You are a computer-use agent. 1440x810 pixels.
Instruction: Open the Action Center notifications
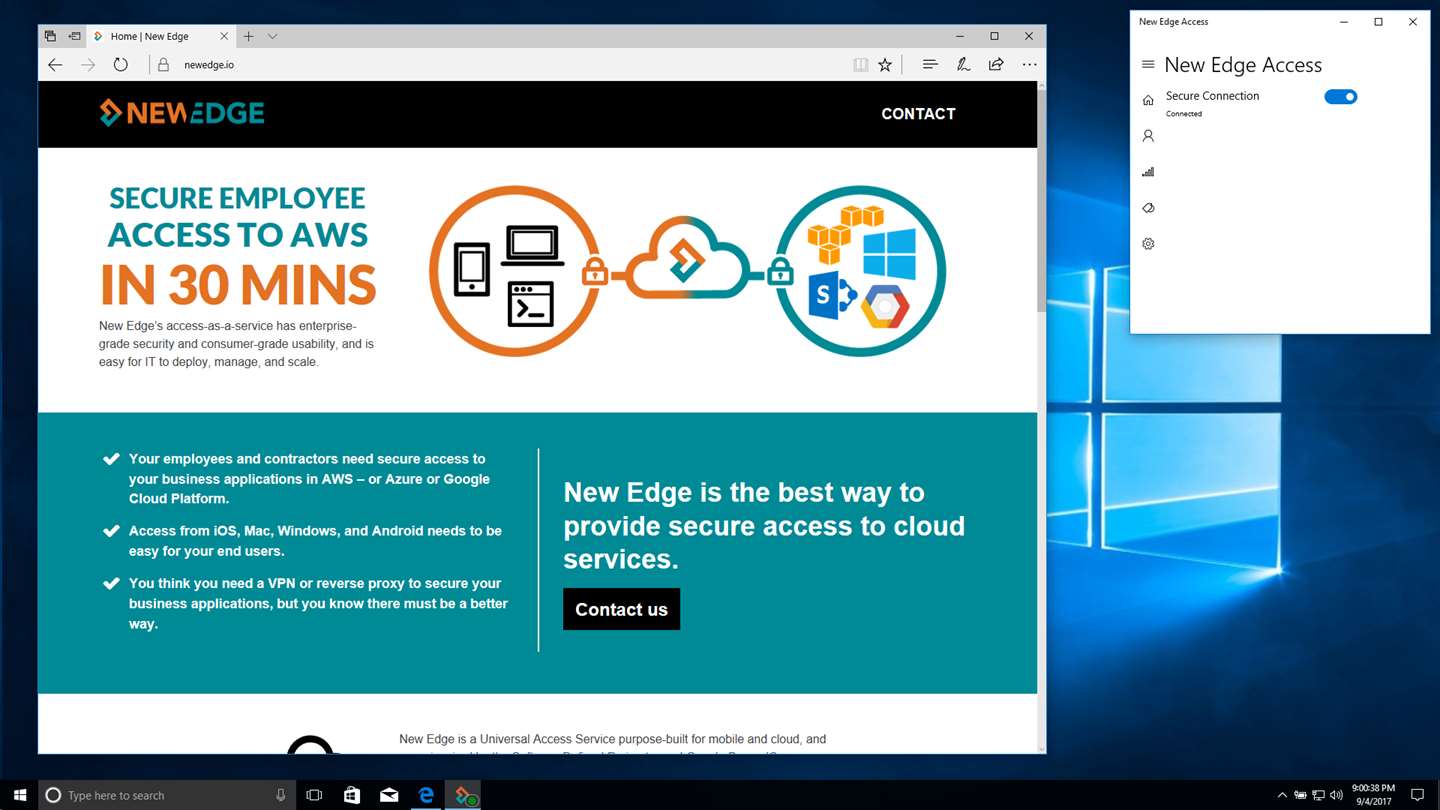coord(1417,795)
